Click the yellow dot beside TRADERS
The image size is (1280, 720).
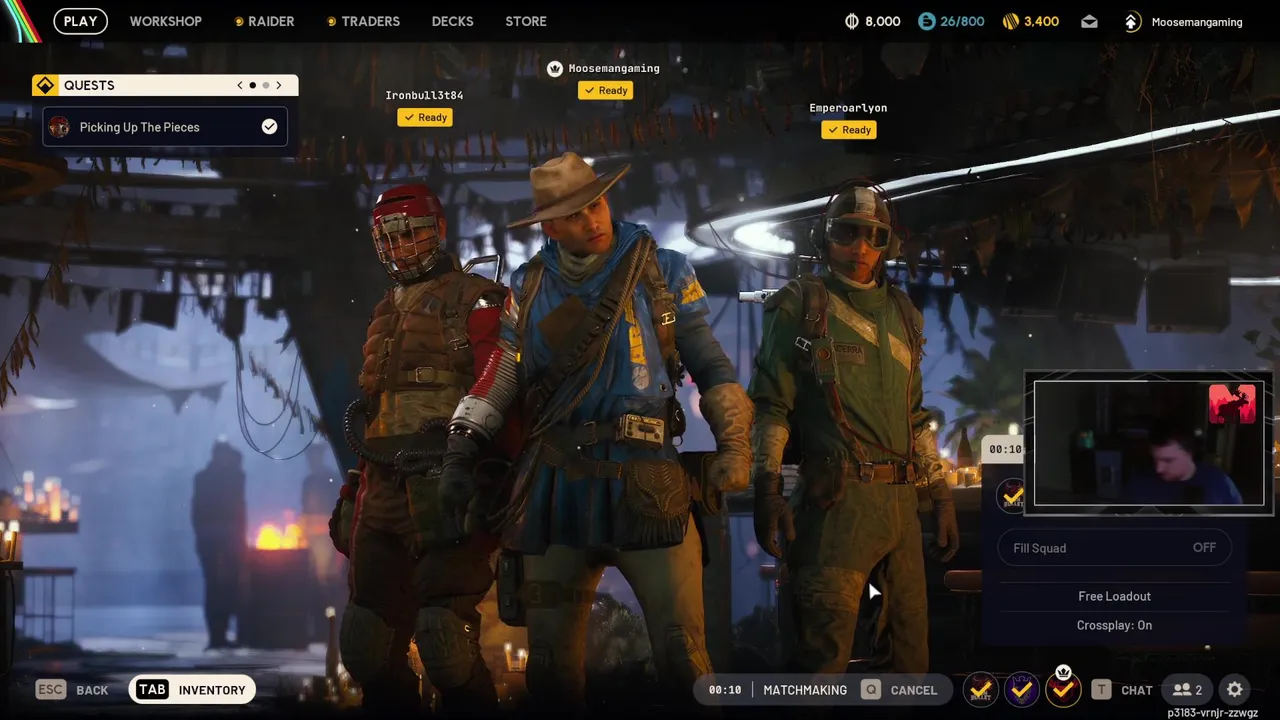click(332, 21)
